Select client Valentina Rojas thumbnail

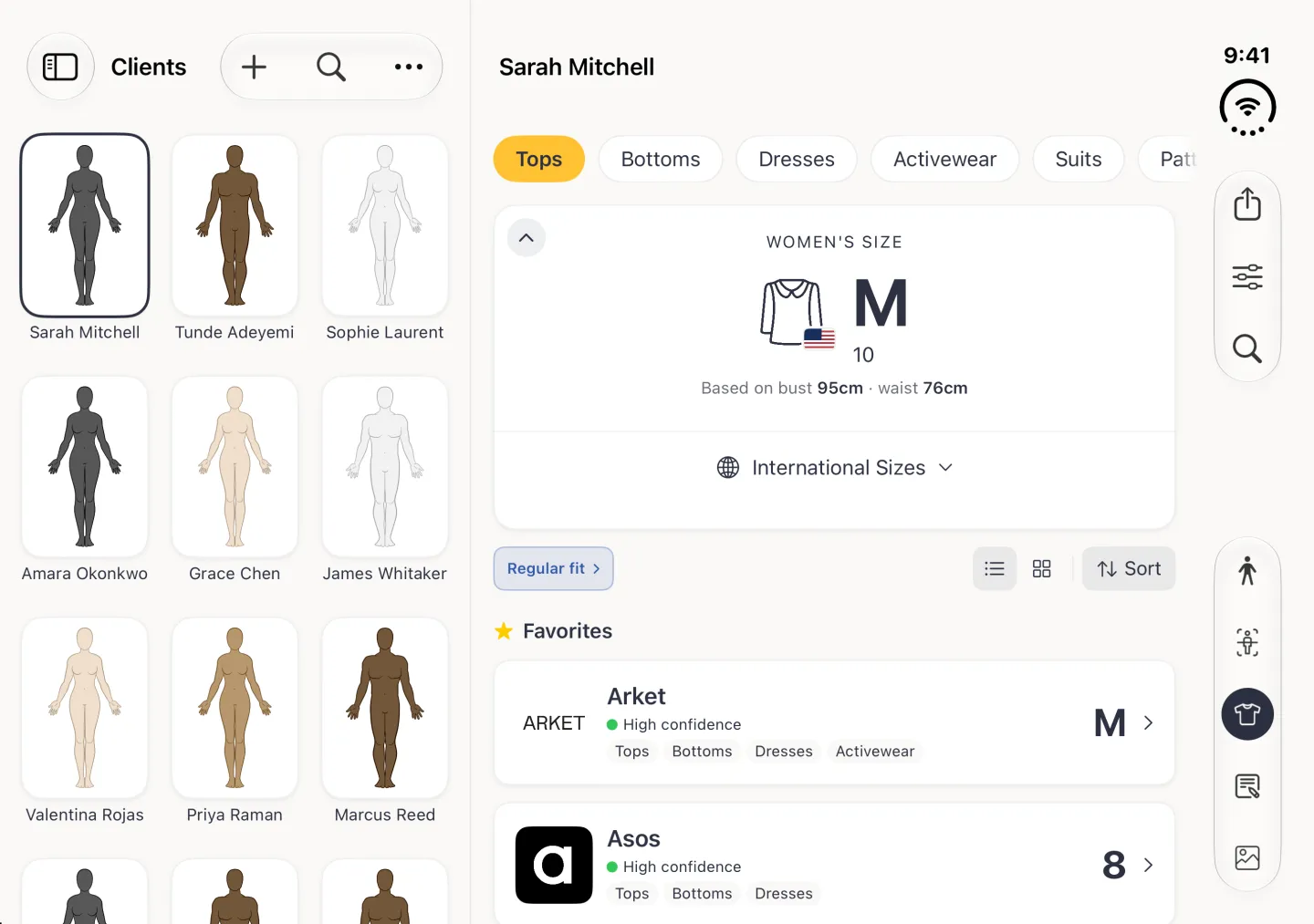[x=85, y=708]
